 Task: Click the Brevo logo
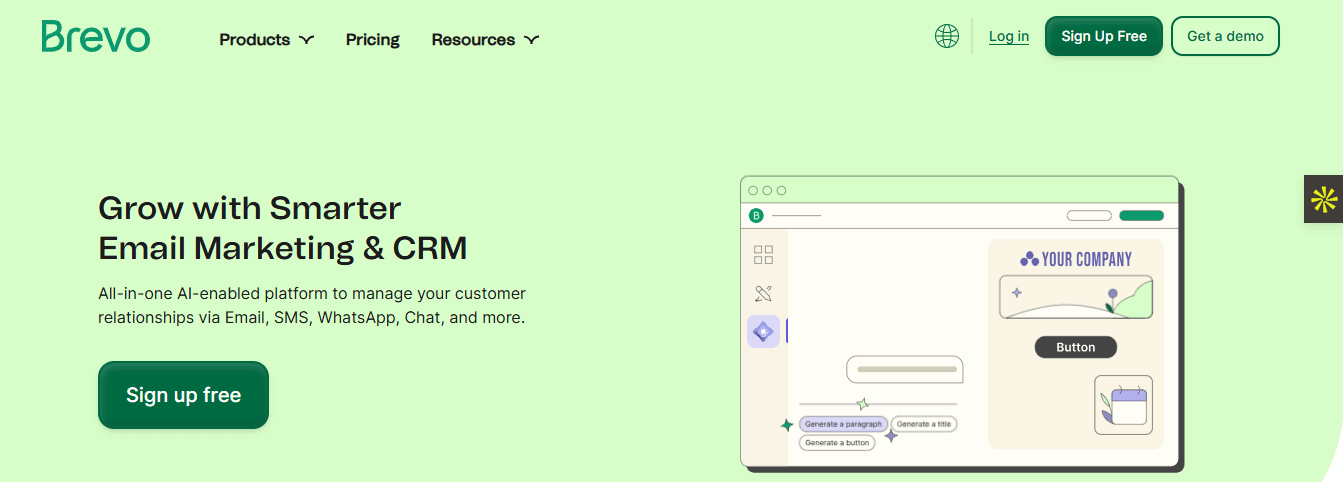pyautogui.click(x=96, y=37)
